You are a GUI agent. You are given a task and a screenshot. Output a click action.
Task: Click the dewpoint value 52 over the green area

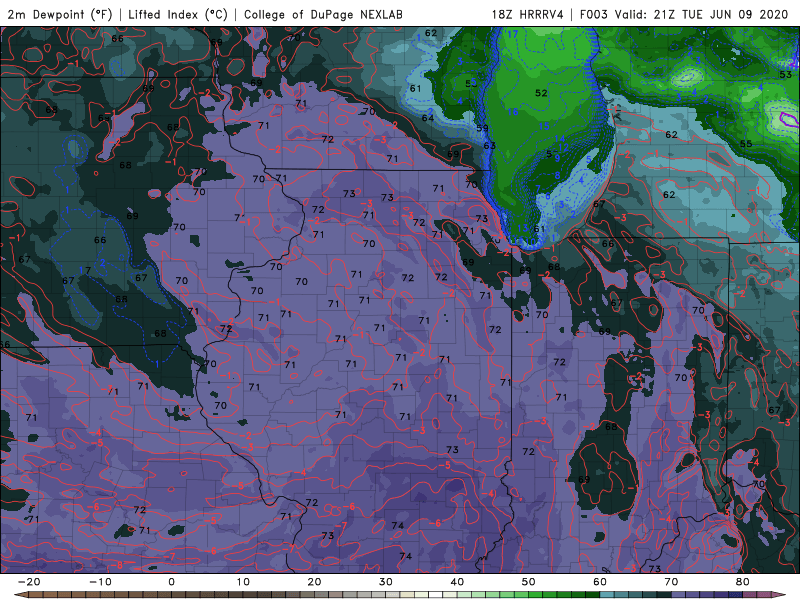tap(541, 93)
